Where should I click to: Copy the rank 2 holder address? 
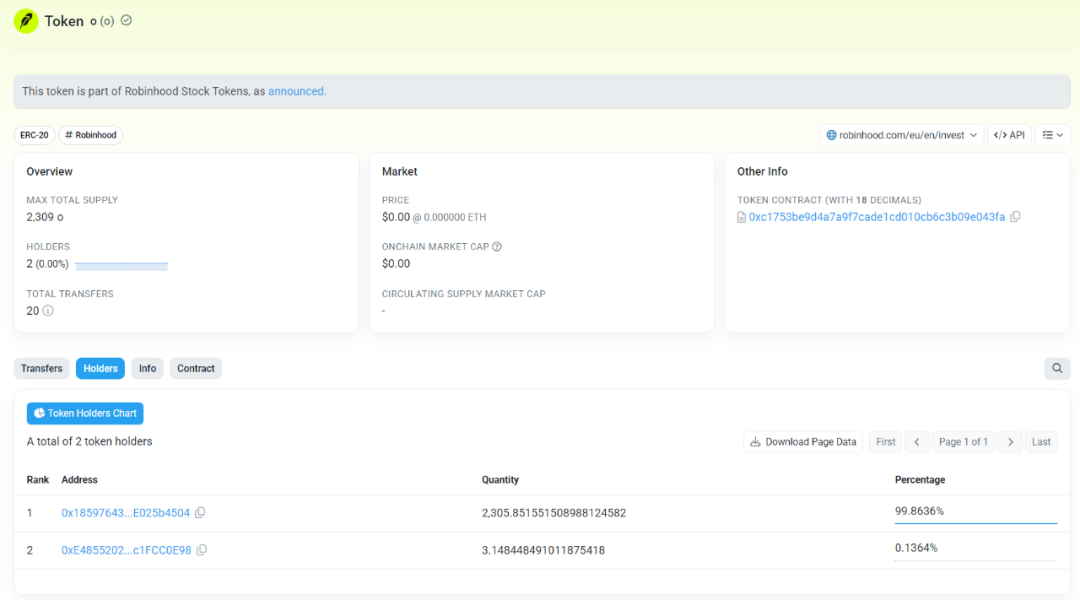tap(202, 550)
